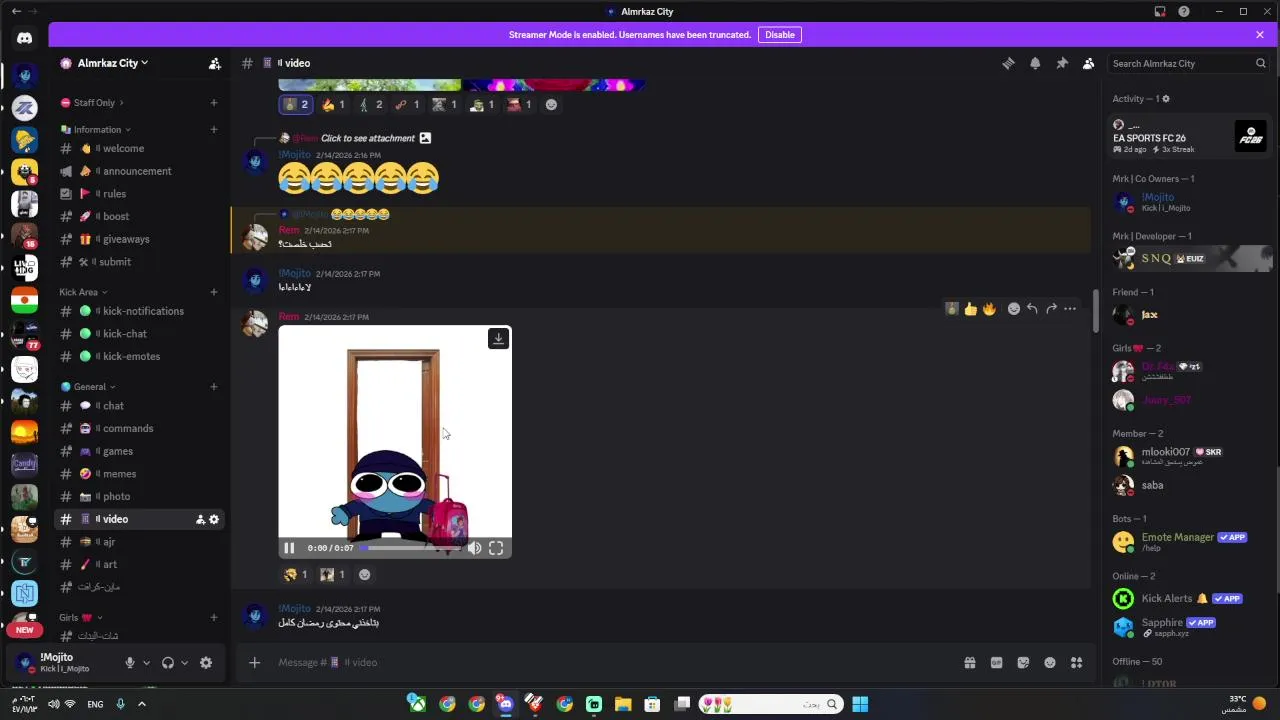Open attachment upload plus button
The image size is (1280, 720).
coord(254,662)
